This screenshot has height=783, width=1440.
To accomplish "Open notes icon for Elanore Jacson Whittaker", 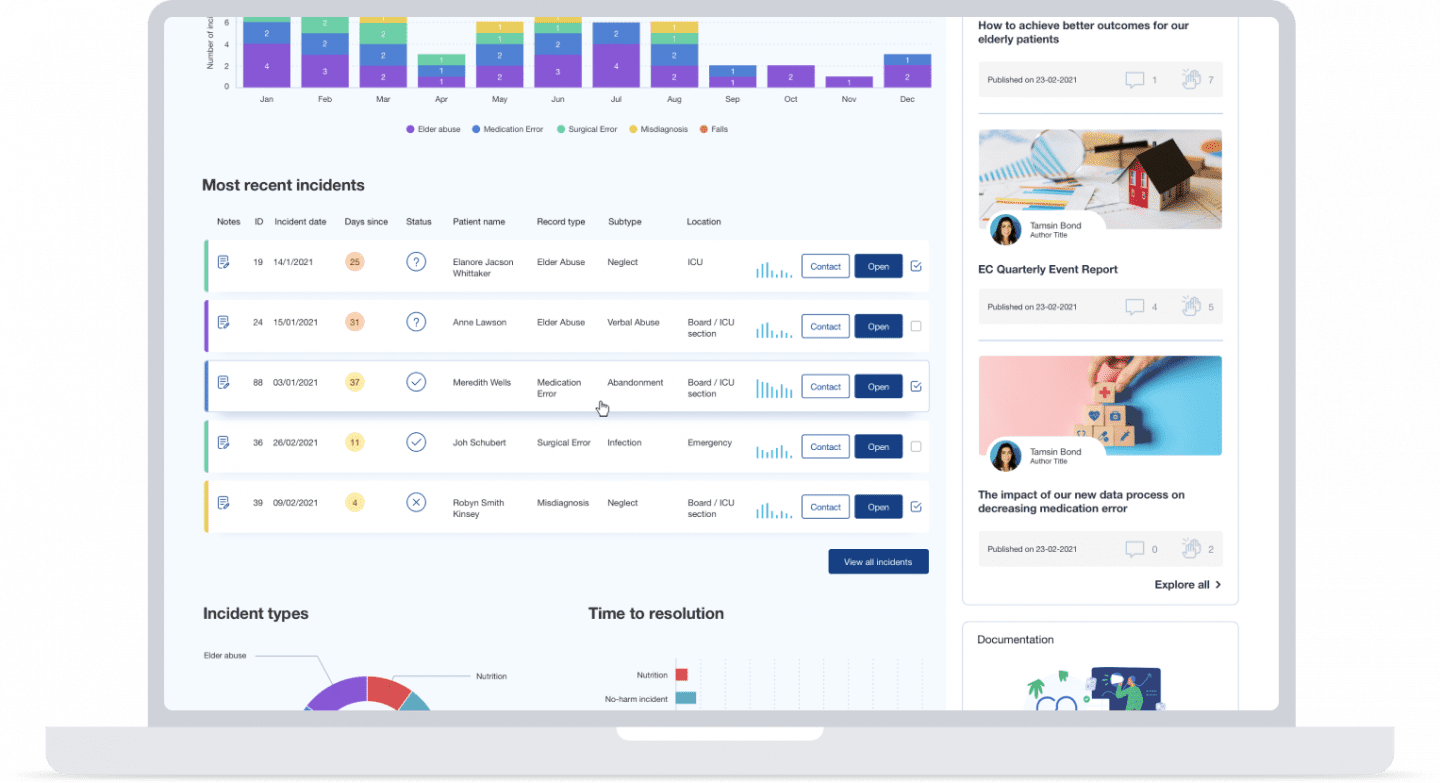I will pos(224,262).
